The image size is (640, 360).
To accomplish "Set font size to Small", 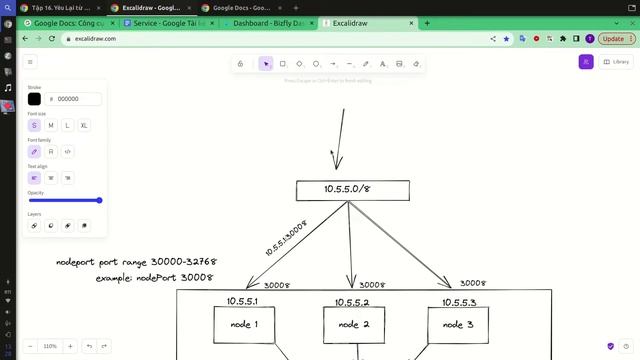I will [x=34, y=125].
